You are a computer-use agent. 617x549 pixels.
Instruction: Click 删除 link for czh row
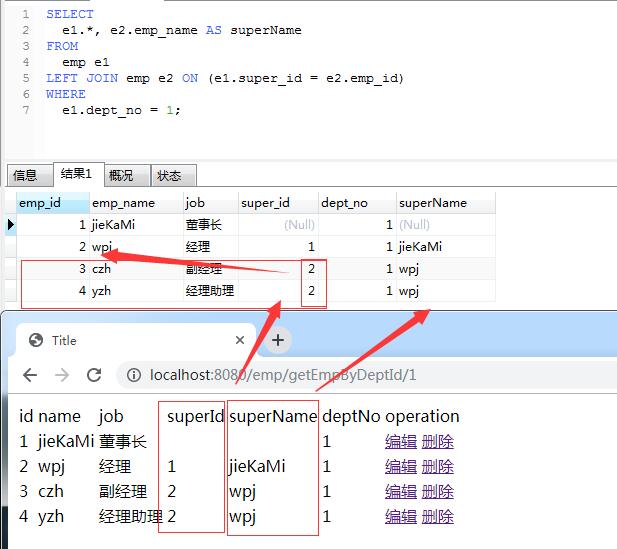coord(438,492)
